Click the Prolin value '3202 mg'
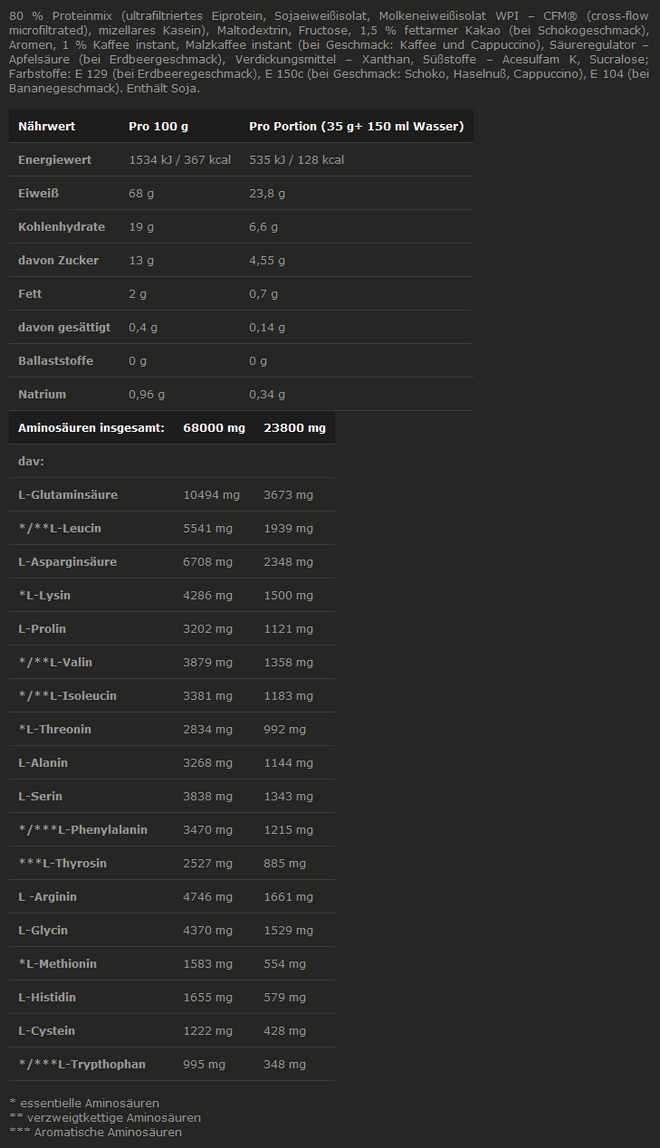Image resolution: width=660 pixels, height=1148 pixels. [208, 628]
